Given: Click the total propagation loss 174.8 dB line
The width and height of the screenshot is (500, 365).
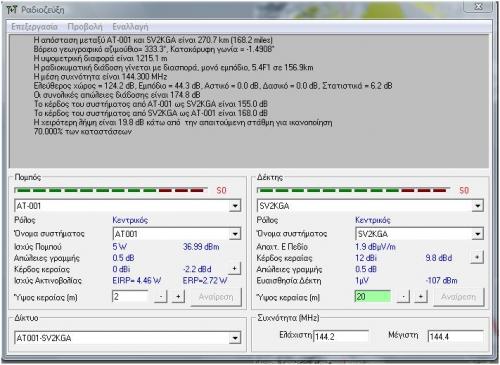Looking at the screenshot, I should click(117, 95).
